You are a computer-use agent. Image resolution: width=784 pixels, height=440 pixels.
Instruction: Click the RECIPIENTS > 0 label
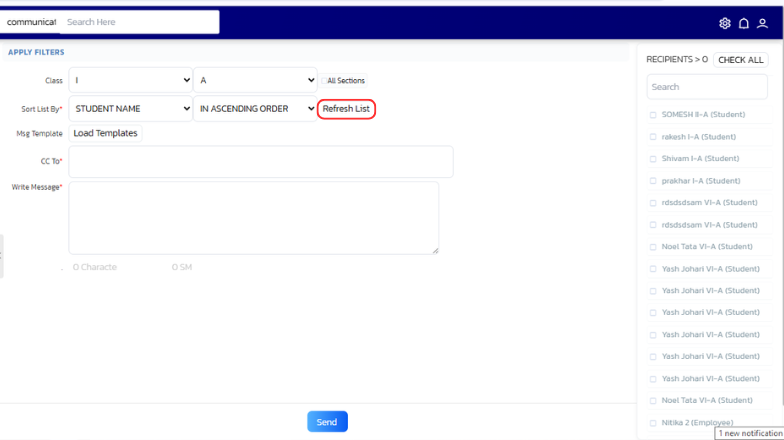[677, 60]
